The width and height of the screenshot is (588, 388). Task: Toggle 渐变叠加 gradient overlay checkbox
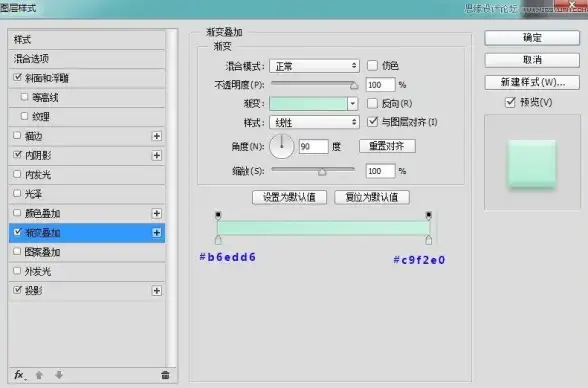[x=17, y=232]
